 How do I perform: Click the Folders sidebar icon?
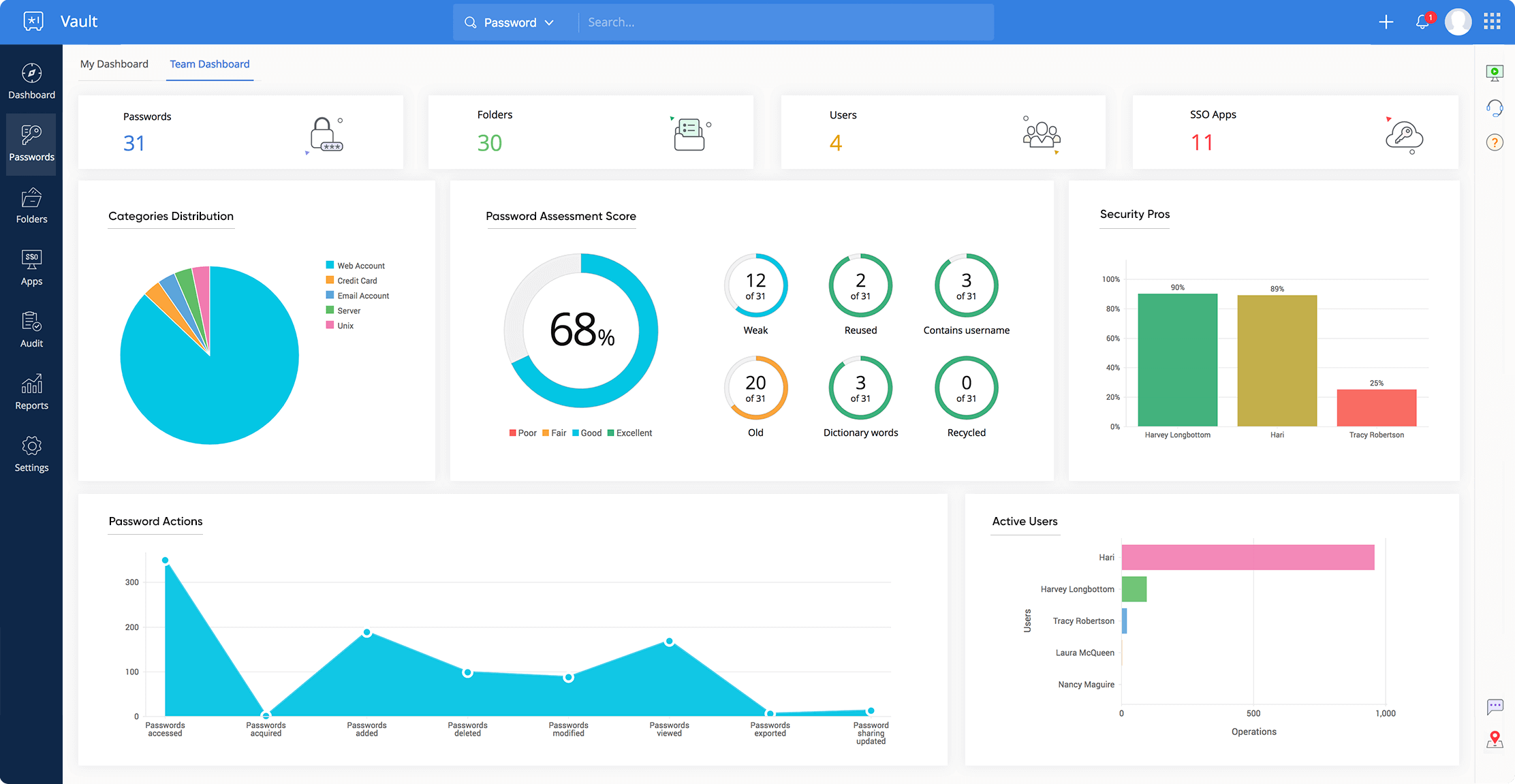point(31,211)
